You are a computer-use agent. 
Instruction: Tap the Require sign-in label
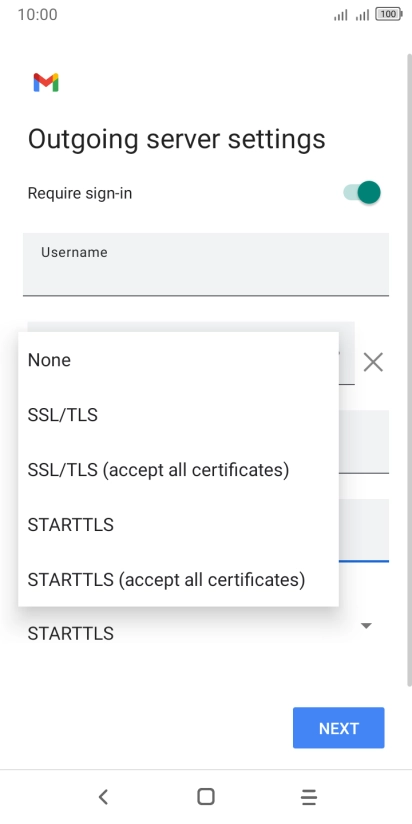tap(80, 193)
